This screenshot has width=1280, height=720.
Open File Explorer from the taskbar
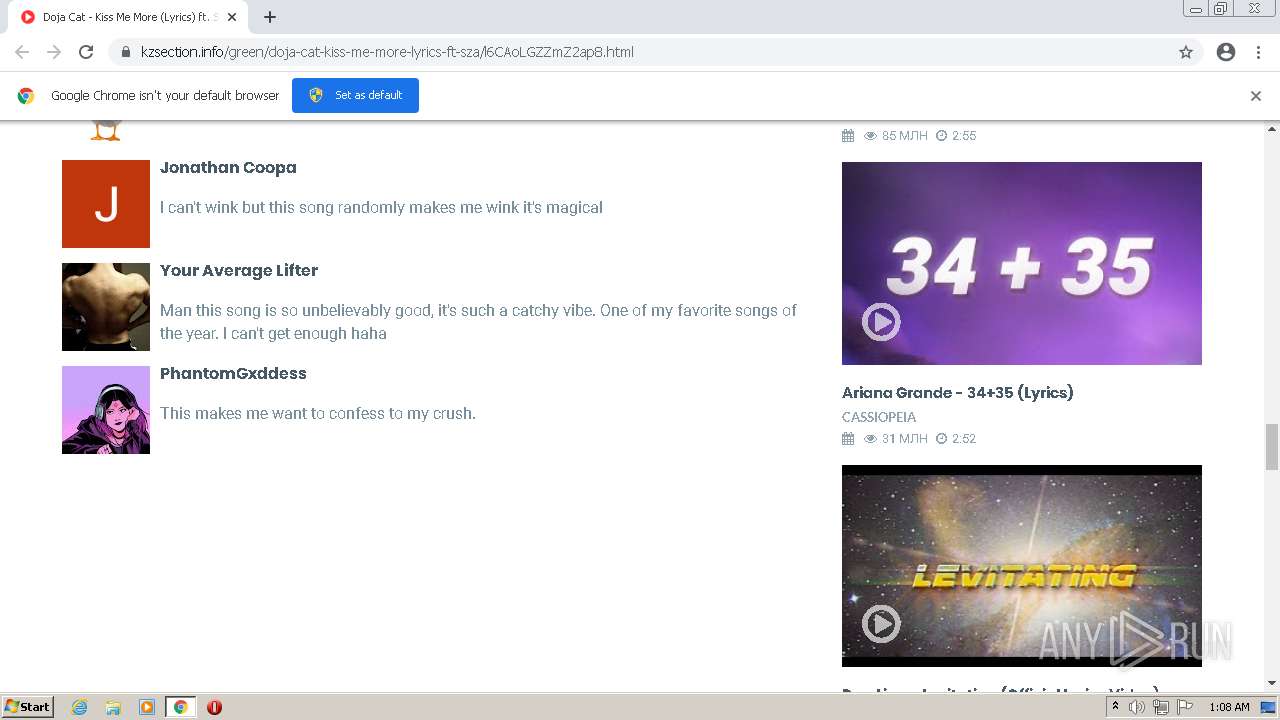tap(113, 707)
